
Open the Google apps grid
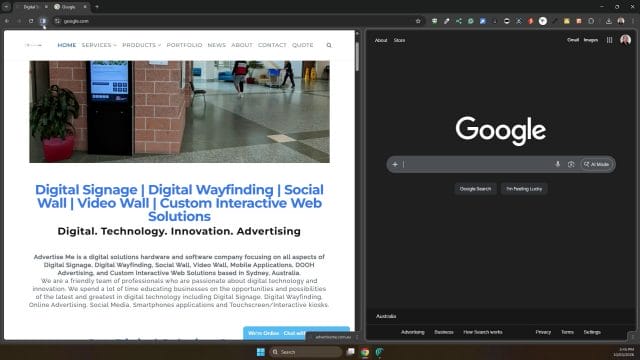[609, 40]
